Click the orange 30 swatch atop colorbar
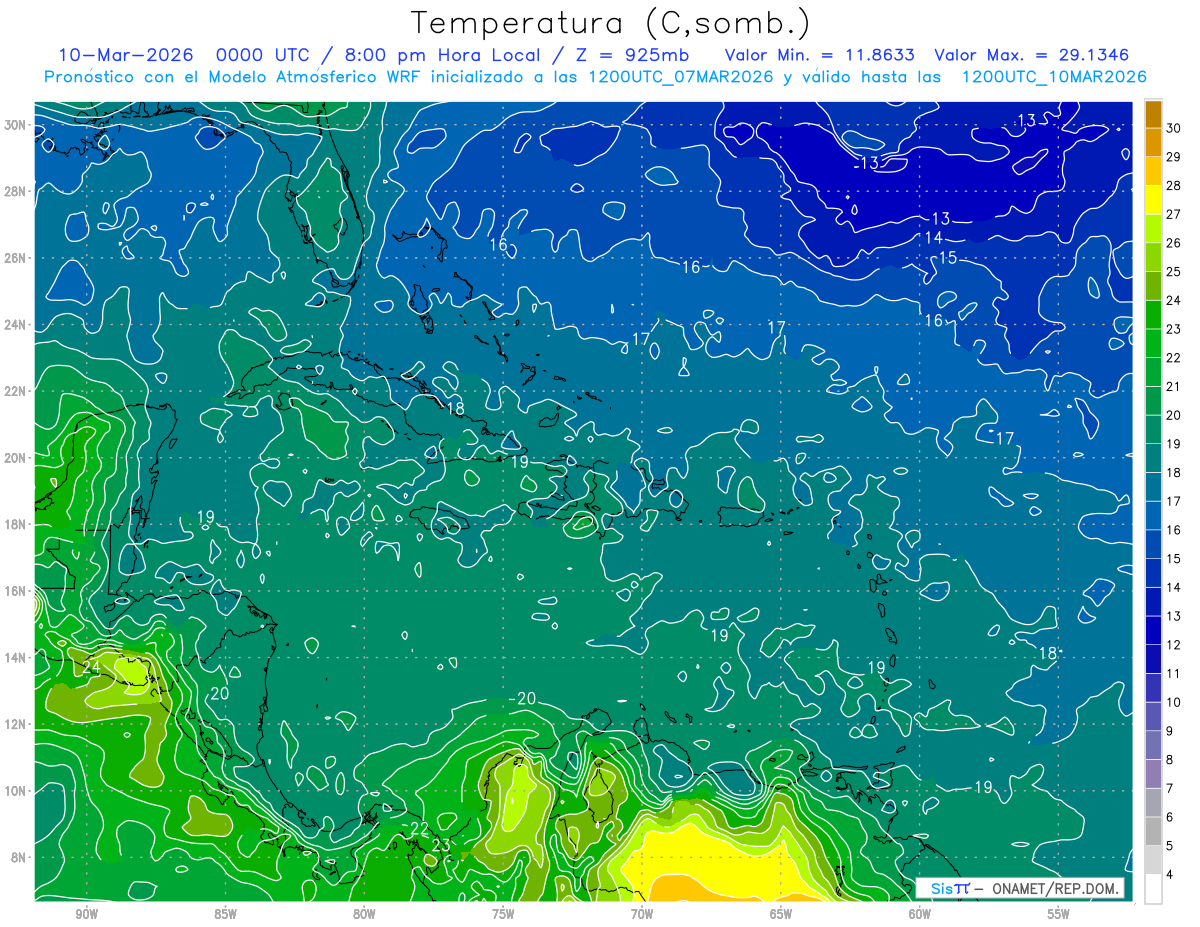1200x927 pixels. (x=1153, y=114)
